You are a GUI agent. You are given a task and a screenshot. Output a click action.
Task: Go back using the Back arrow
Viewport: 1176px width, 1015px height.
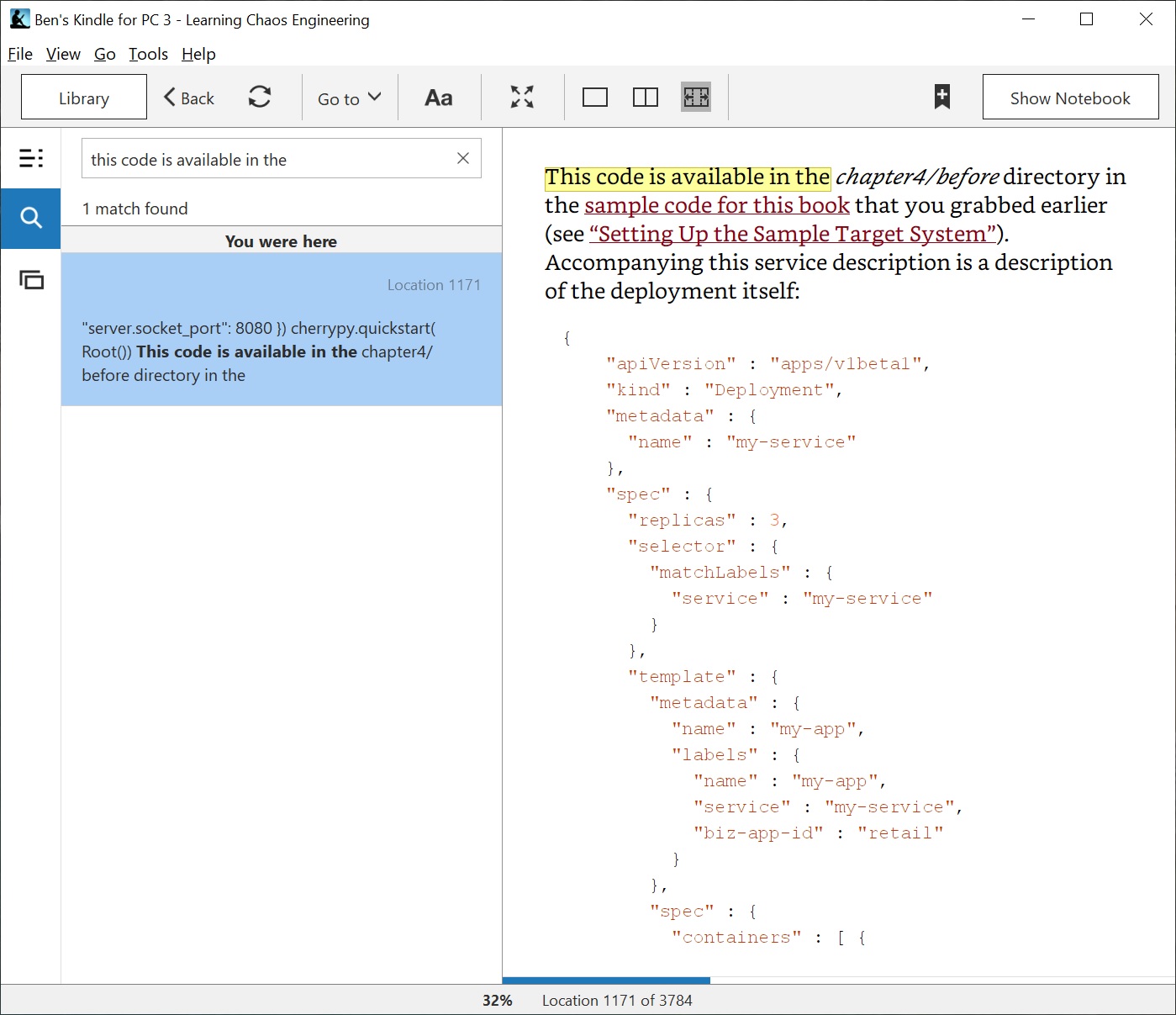187,97
